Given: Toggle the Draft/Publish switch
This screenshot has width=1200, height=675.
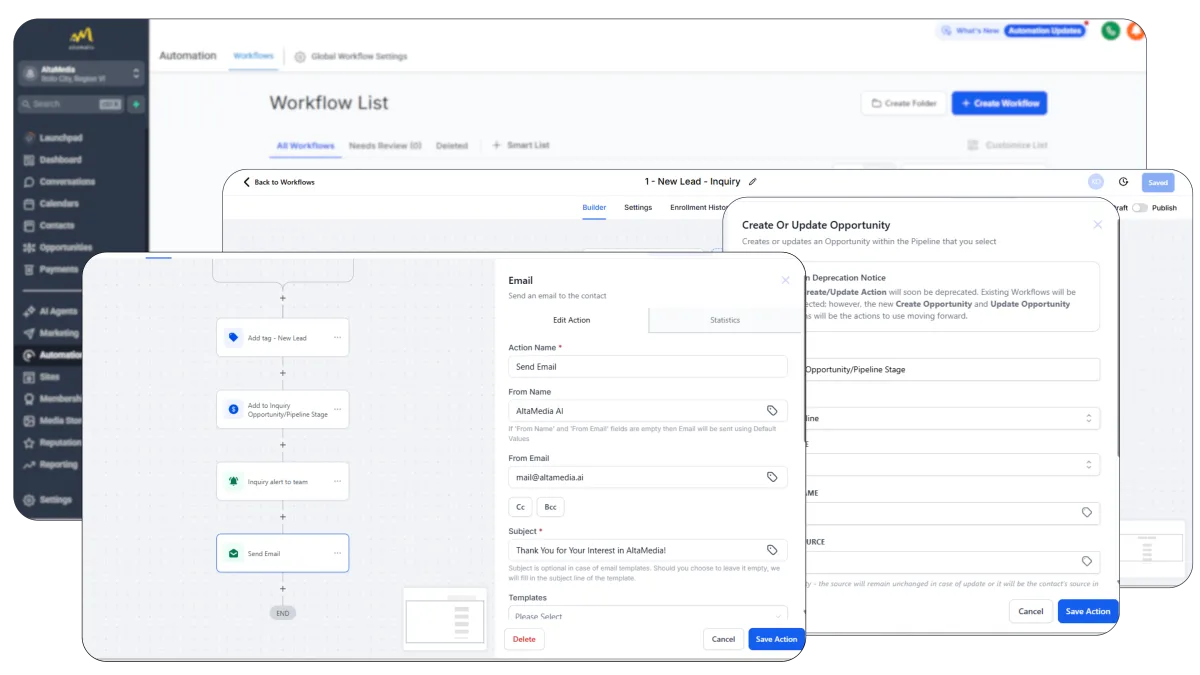Looking at the screenshot, I should click(1140, 208).
